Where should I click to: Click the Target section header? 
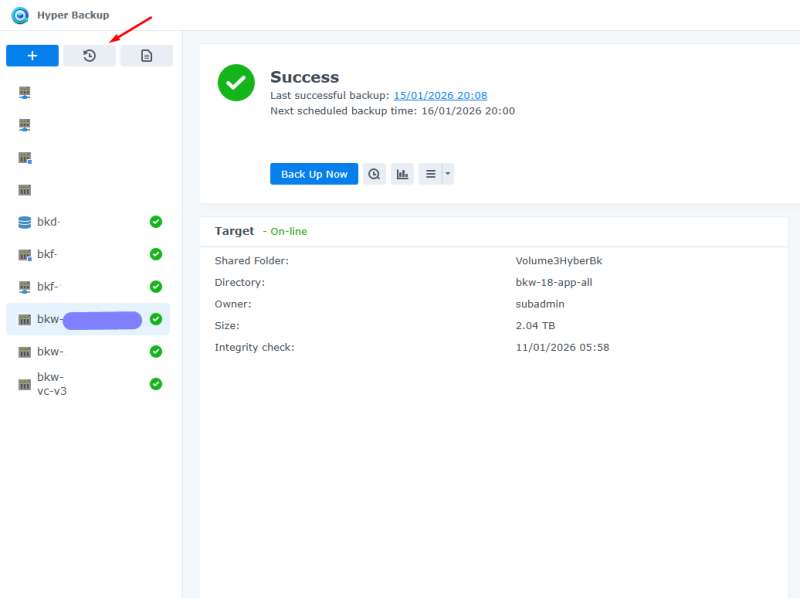click(235, 231)
